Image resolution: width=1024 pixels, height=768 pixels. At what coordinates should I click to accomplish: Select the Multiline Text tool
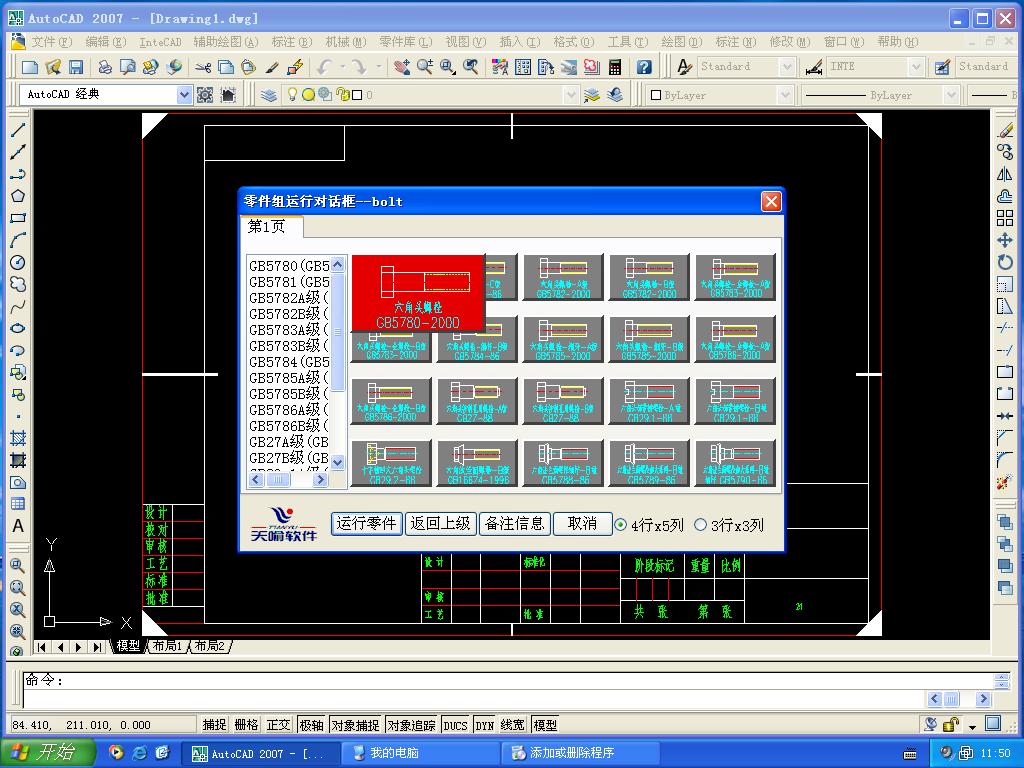pos(18,526)
